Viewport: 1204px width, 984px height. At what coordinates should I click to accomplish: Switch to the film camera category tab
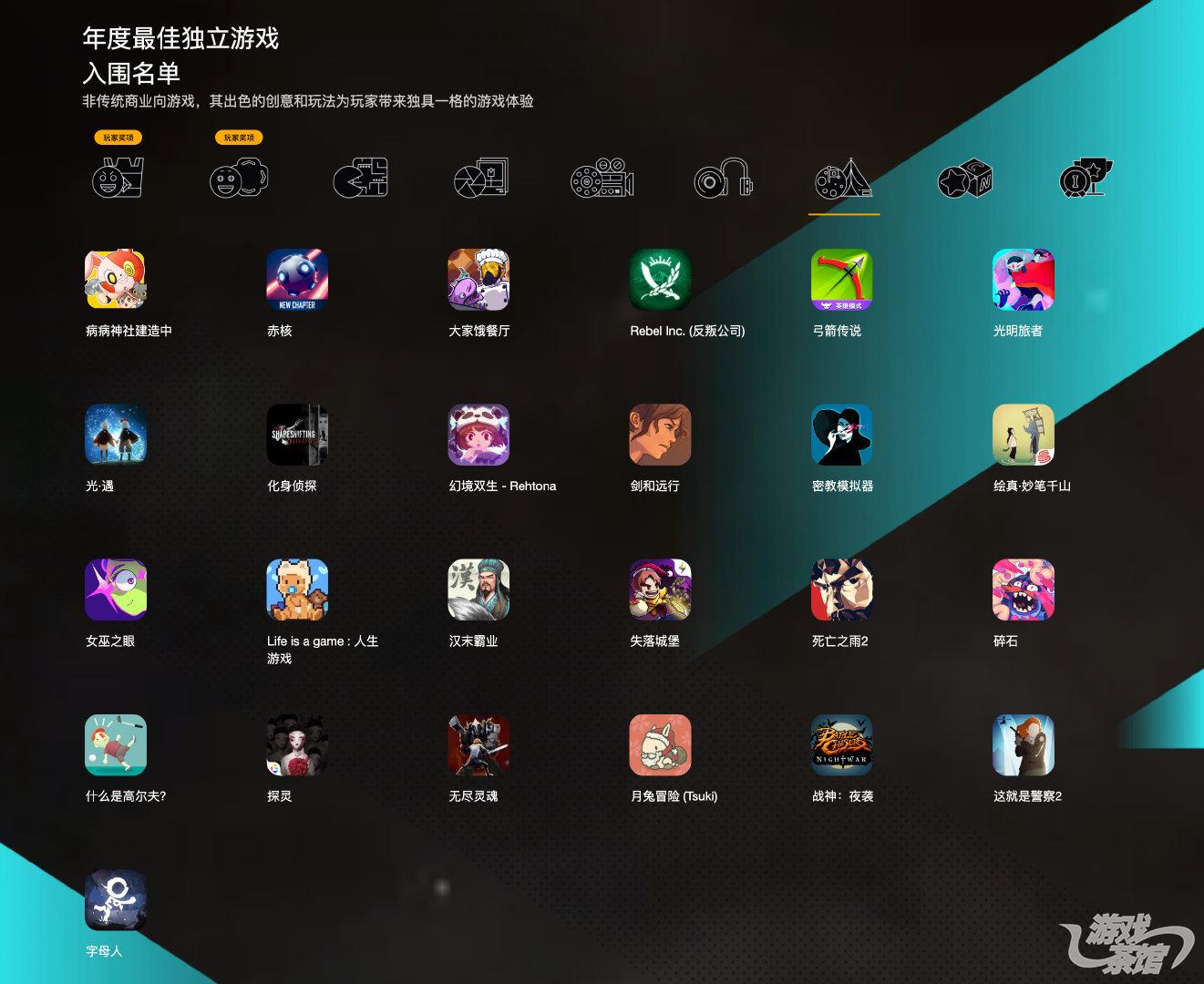[x=602, y=178]
